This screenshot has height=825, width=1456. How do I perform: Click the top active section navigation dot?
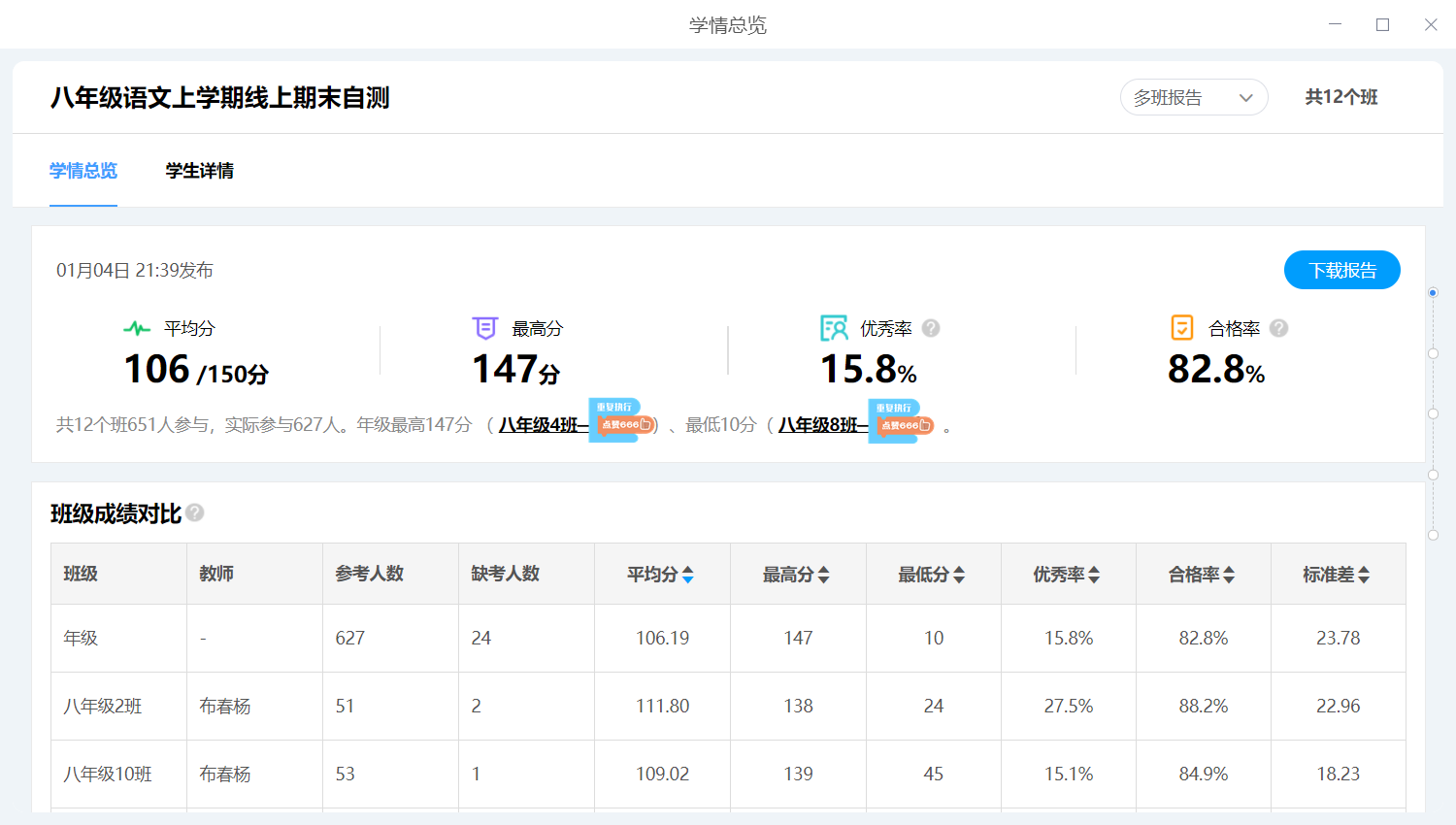tap(1433, 292)
